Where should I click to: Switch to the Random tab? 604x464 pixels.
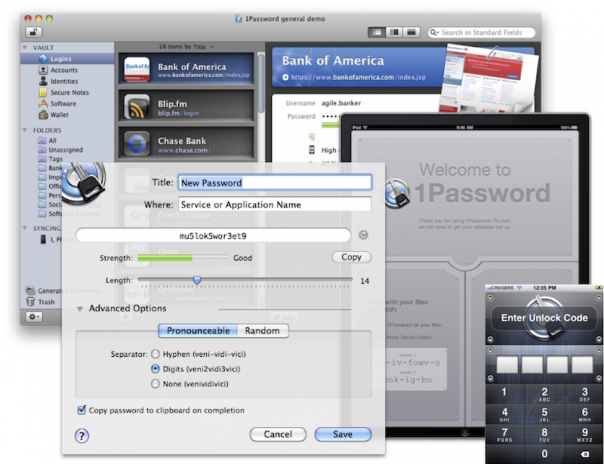point(262,331)
